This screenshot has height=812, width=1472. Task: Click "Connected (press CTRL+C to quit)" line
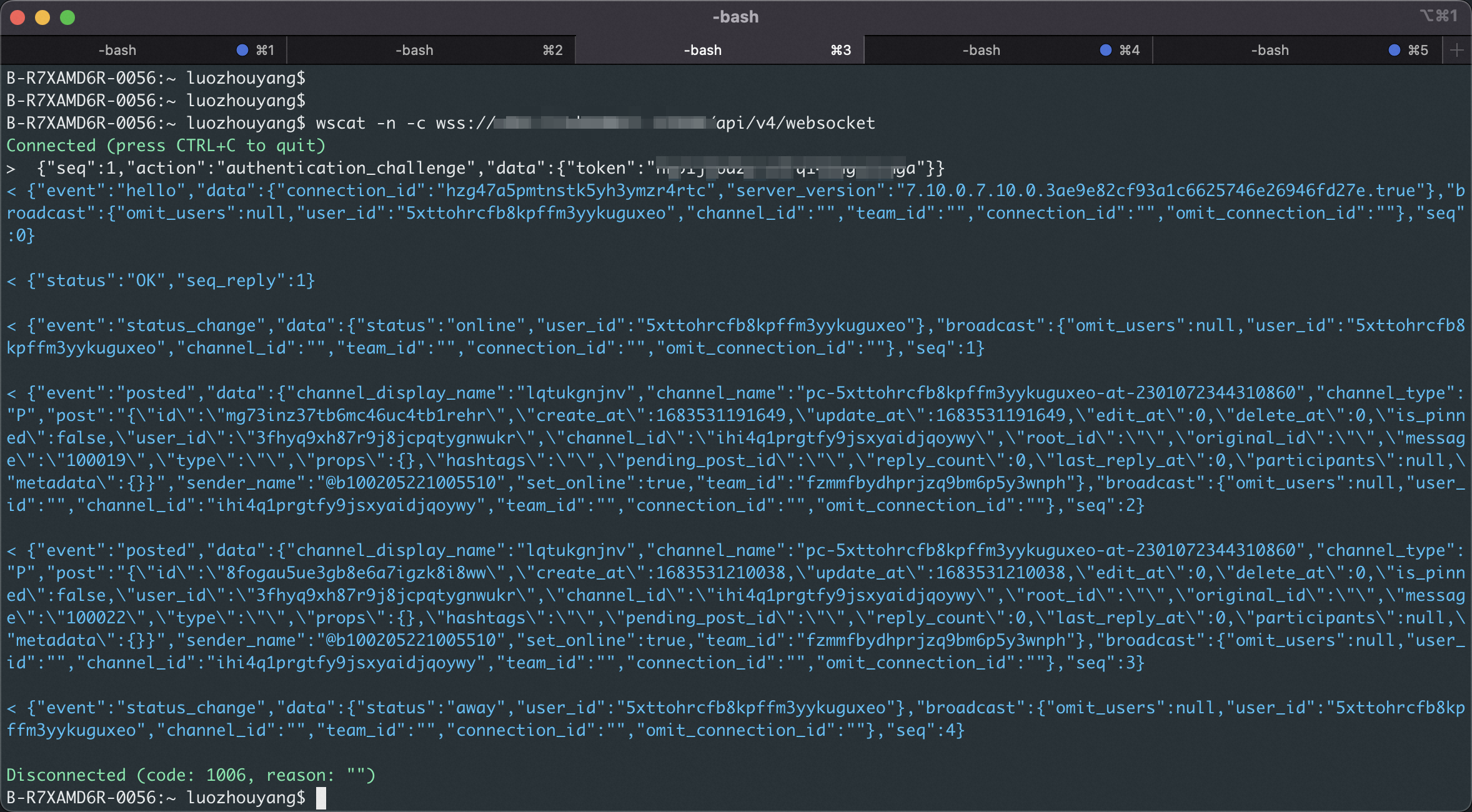(x=166, y=146)
